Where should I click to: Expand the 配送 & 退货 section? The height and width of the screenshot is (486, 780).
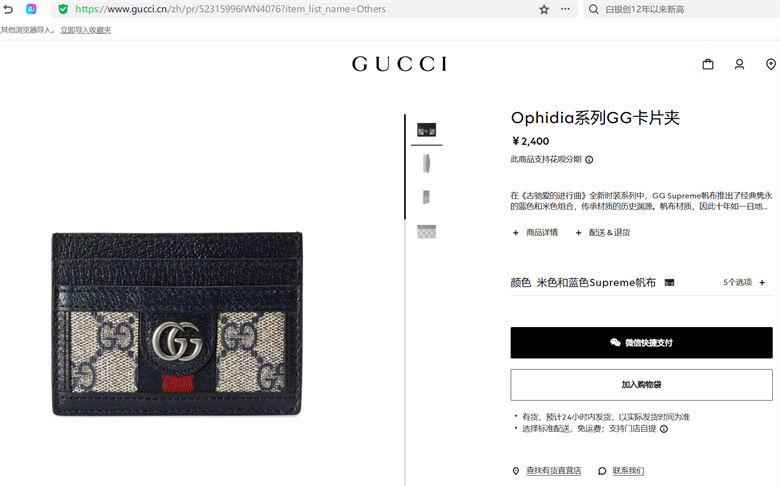(x=602, y=232)
